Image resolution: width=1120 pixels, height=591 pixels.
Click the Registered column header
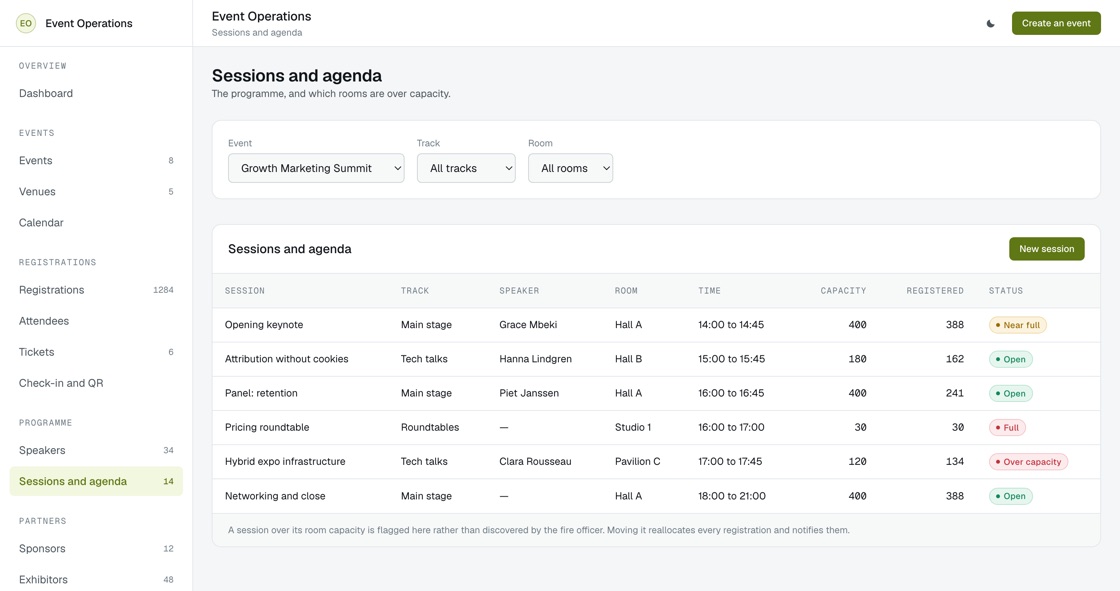[x=935, y=291]
